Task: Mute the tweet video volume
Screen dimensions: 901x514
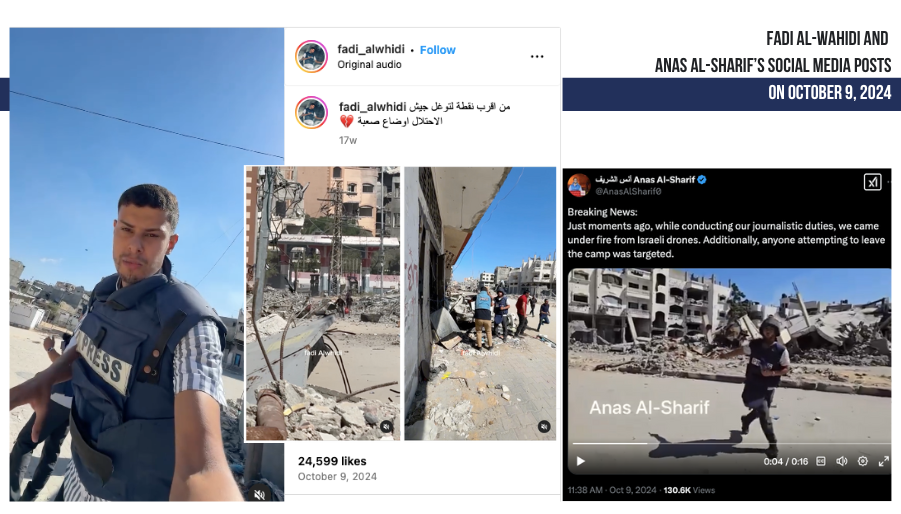Action: (x=842, y=461)
